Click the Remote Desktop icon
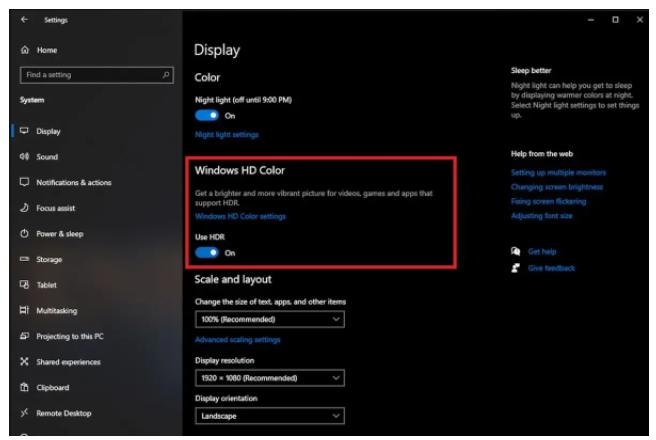Viewport: 656px width, 440px height. click(x=24, y=413)
